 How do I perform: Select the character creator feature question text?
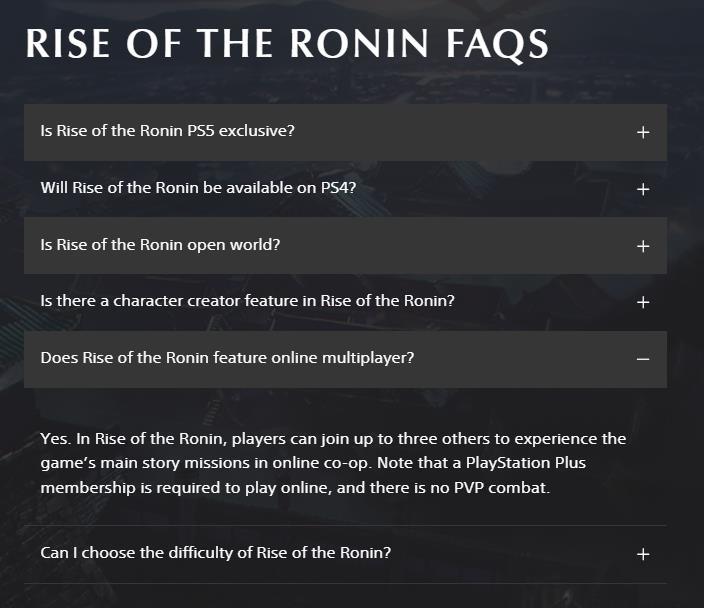247,300
